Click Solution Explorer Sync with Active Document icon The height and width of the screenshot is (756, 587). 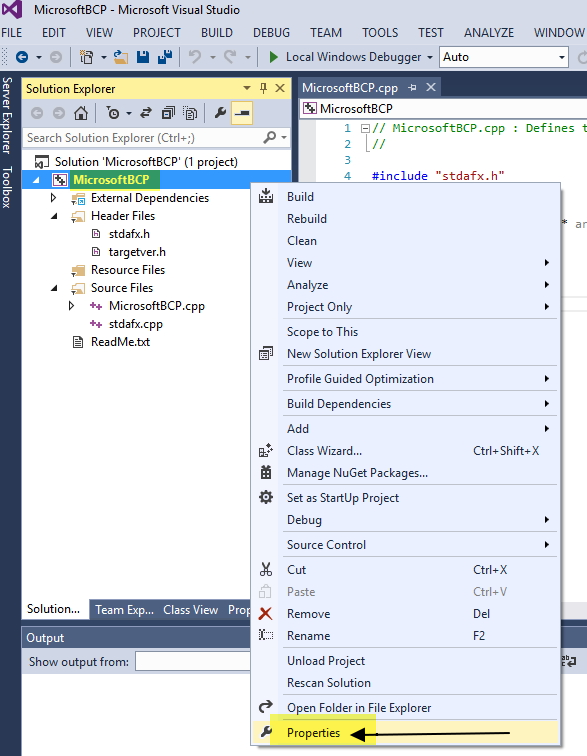pyautogui.click(x=146, y=113)
